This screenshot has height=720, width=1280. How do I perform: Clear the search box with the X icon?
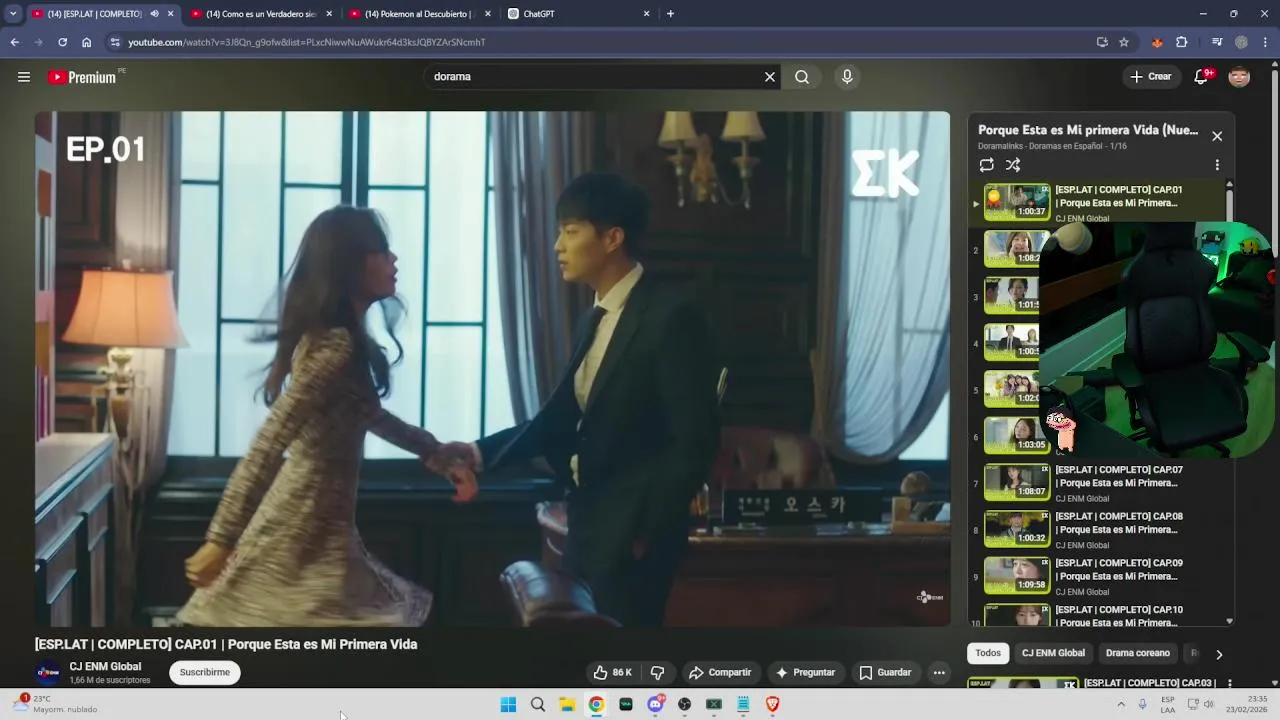point(770,77)
